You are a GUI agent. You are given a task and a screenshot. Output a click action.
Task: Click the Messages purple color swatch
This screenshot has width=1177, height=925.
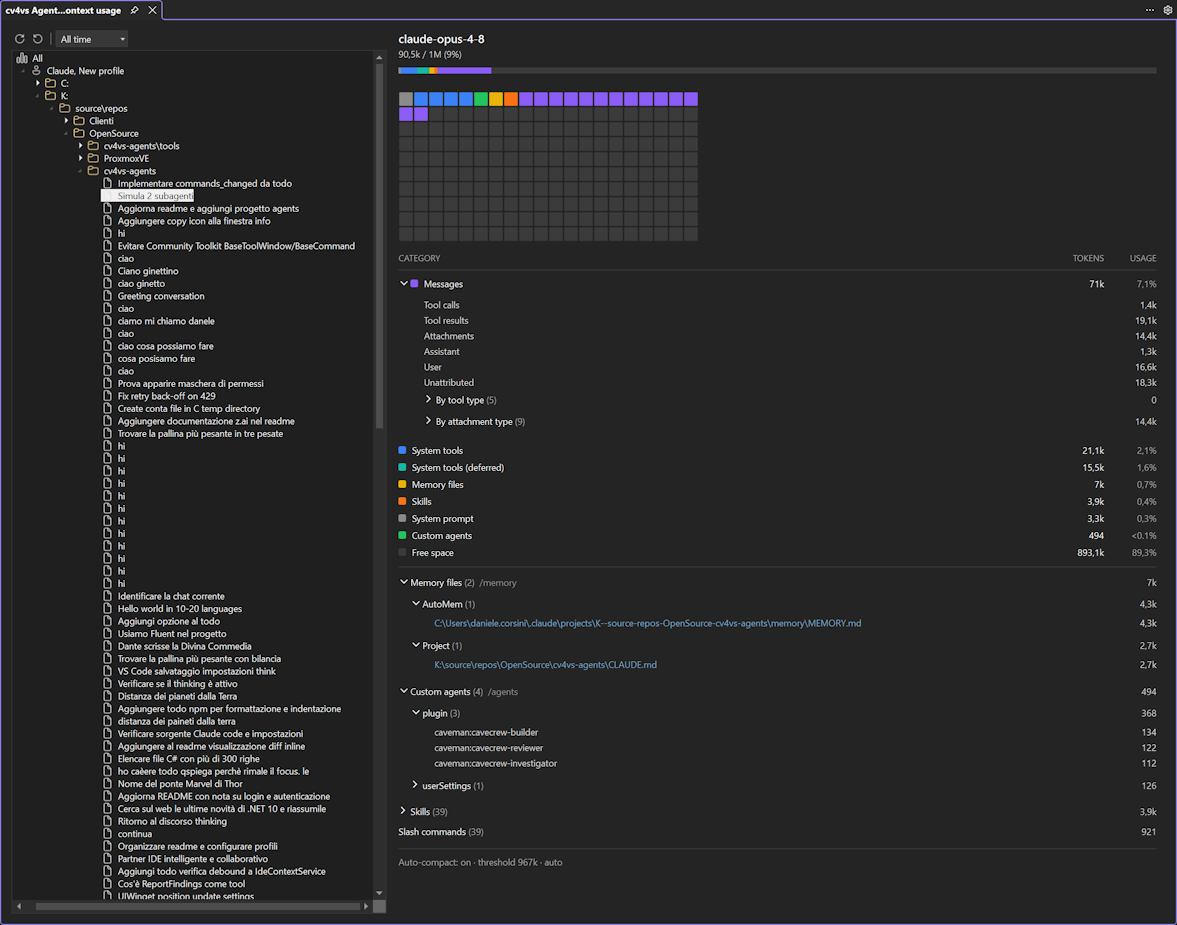(x=414, y=284)
